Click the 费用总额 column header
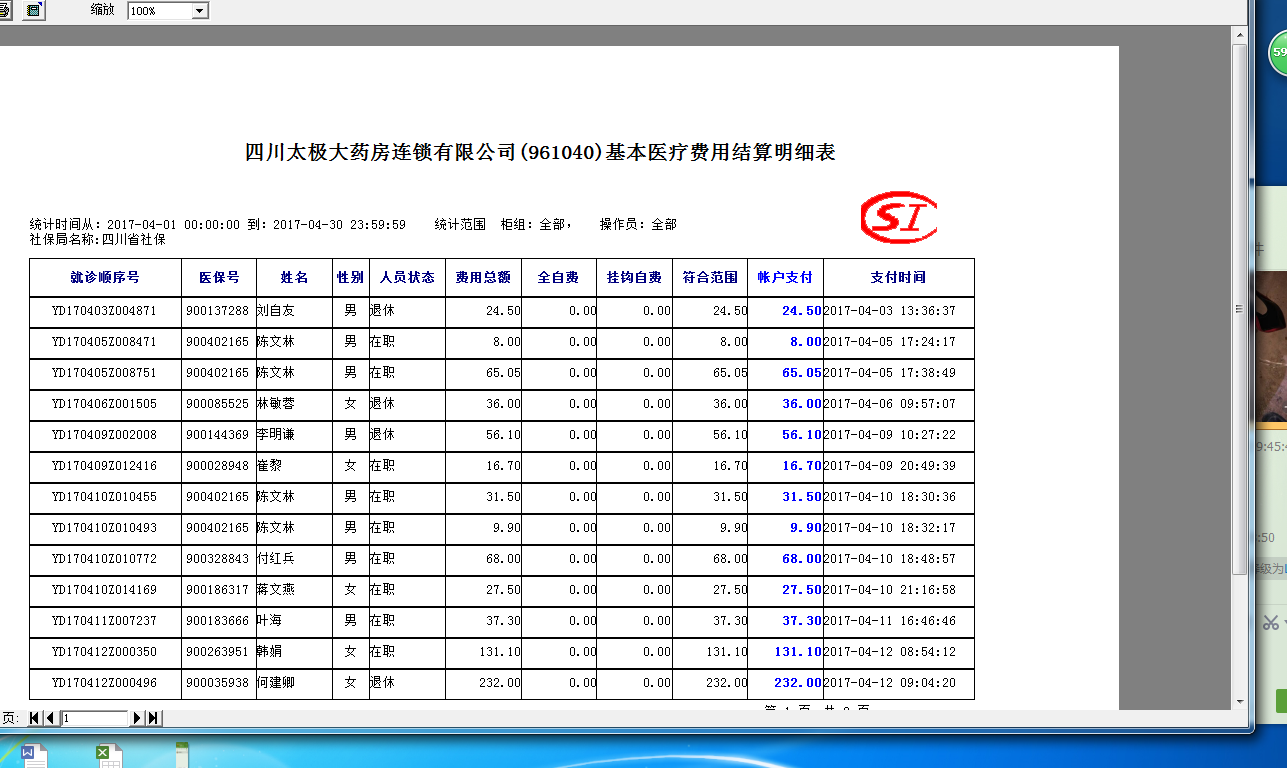Screen dimensions: 1287x768 (x=483, y=277)
